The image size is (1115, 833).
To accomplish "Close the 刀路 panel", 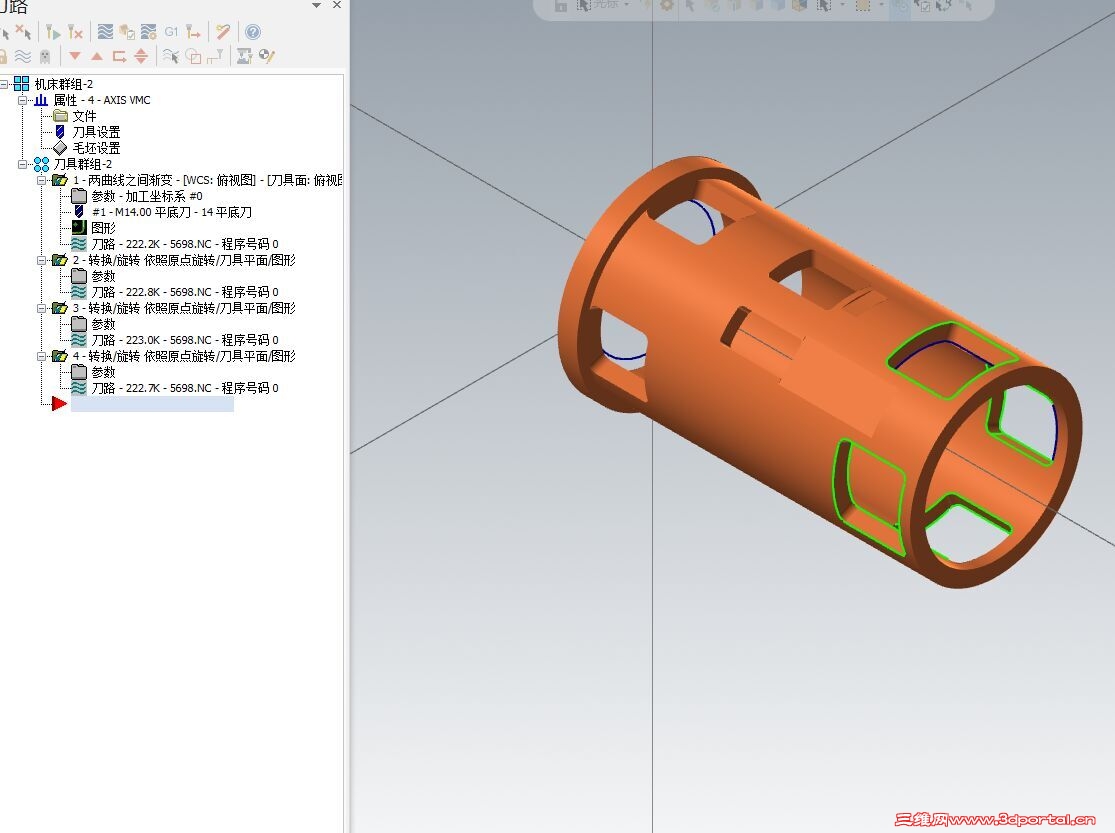I will [x=337, y=5].
